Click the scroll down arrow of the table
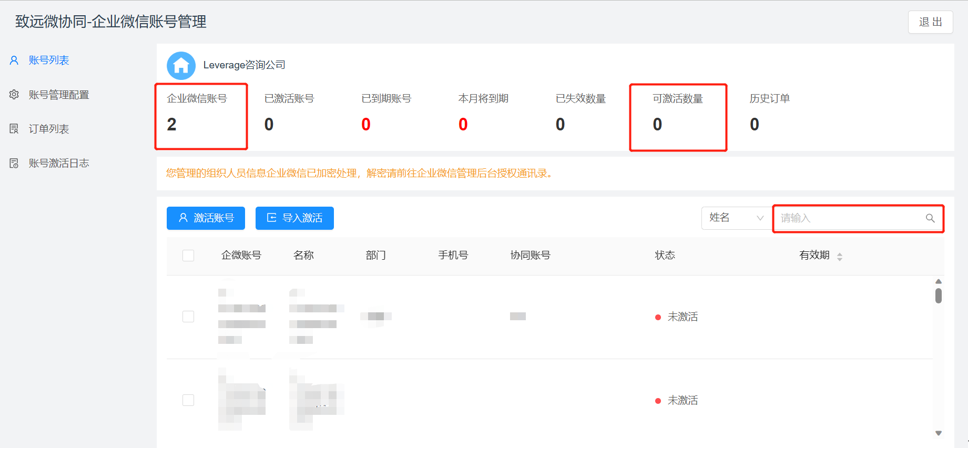The width and height of the screenshot is (969, 455). point(938,433)
